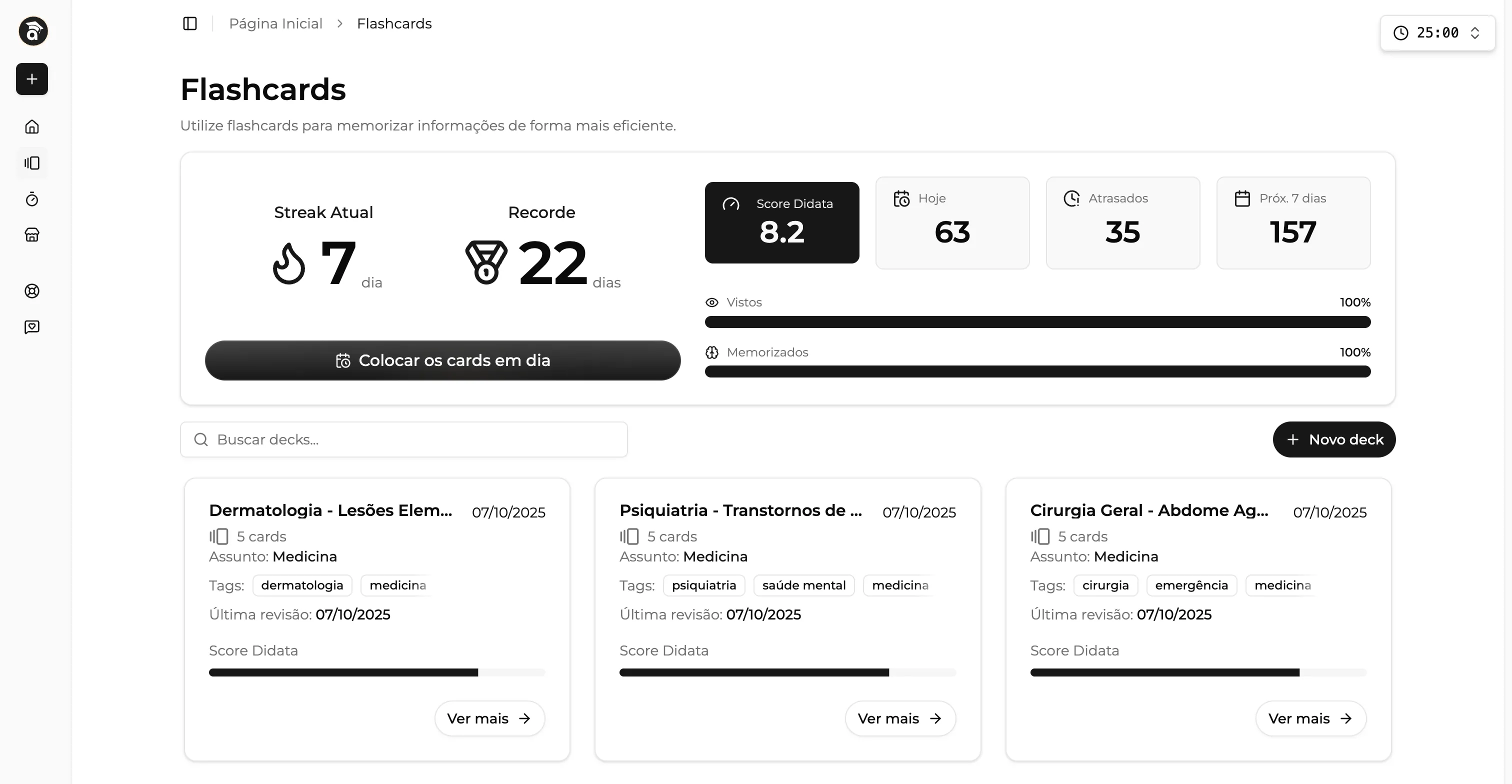Open the store icon in sidebar
Viewport: 1512px width, 784px height.
click(x=31, y=235)
